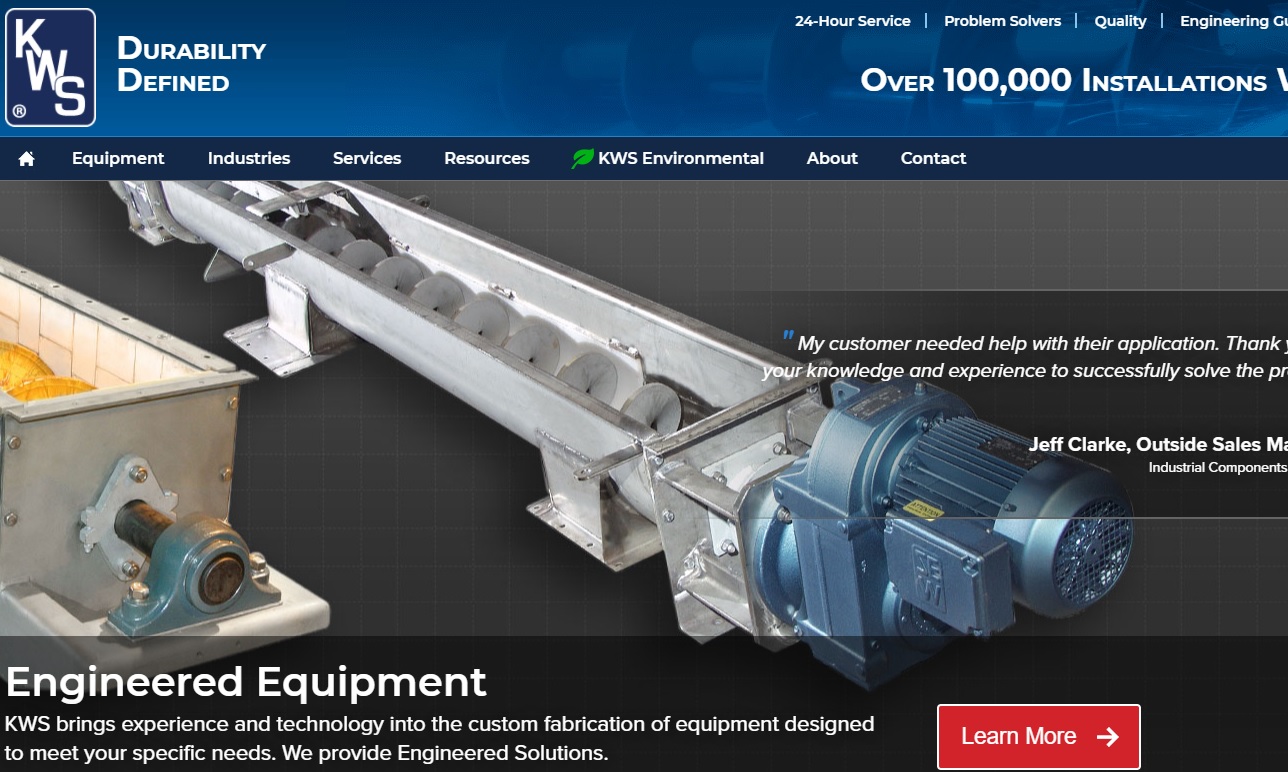Open the Problem Solvers page
Screen dimensions: 1288x772
(x=1003, y=20)
